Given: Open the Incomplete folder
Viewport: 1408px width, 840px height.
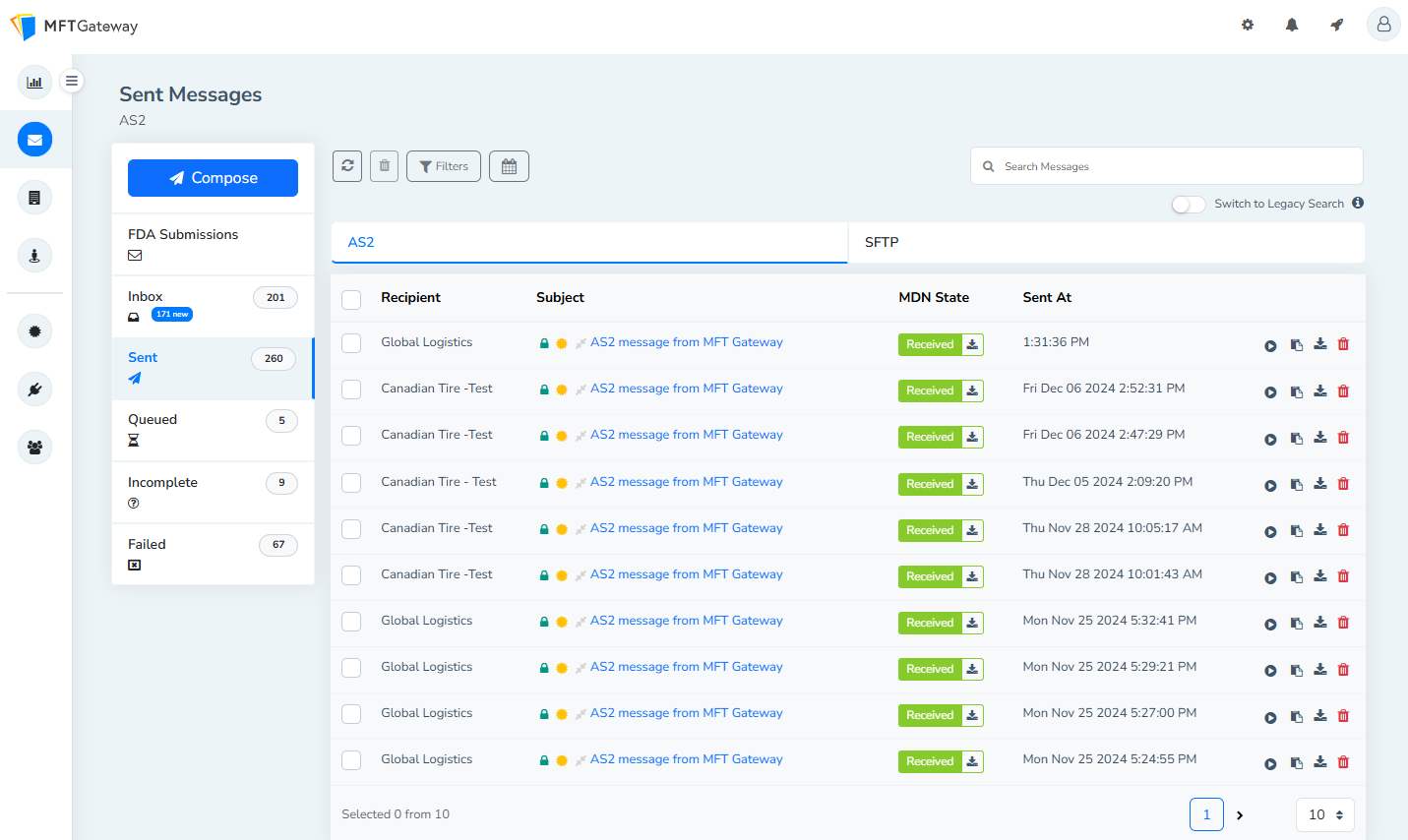Looking at the screenshot, I should click(x=213, y=492).
